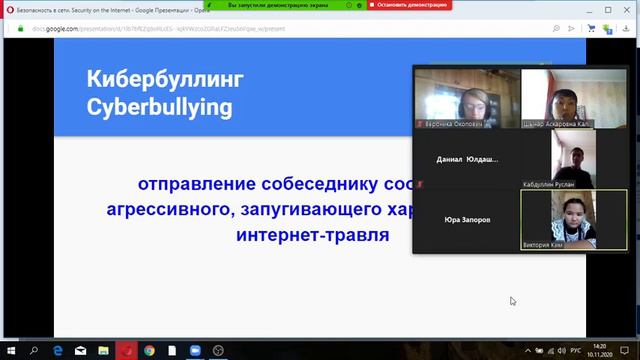The height and width of the screenshot is (360, 640).
Task: Open Google Chrome from the taskbar
Action: point(149,351)
